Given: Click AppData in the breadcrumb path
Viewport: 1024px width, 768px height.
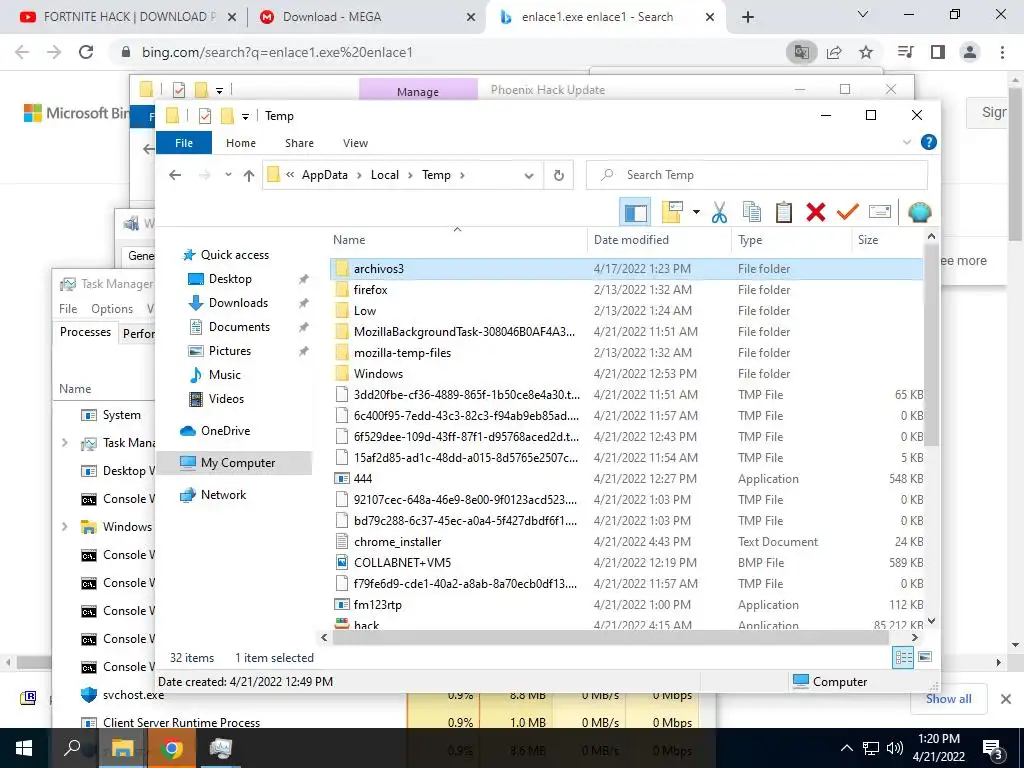Looking at the screenshot, I should point(325,175).
